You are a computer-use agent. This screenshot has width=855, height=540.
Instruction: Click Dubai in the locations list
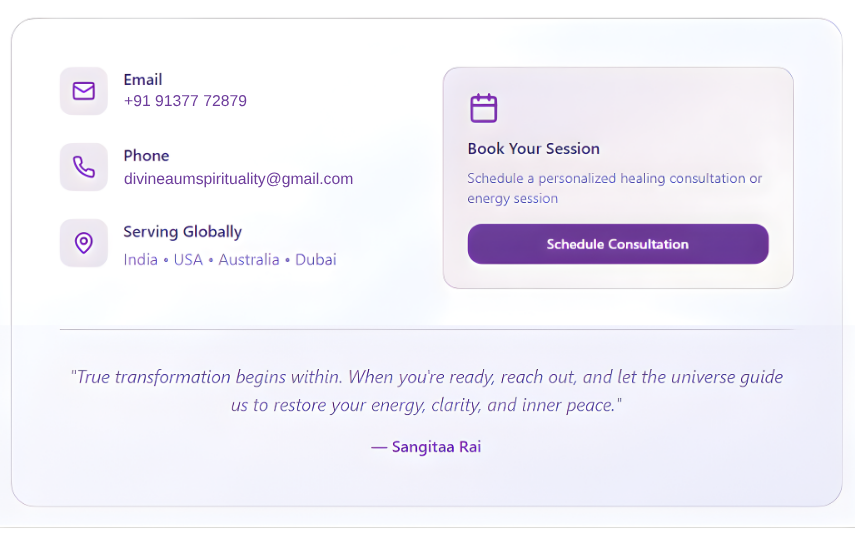coord(314,260)
